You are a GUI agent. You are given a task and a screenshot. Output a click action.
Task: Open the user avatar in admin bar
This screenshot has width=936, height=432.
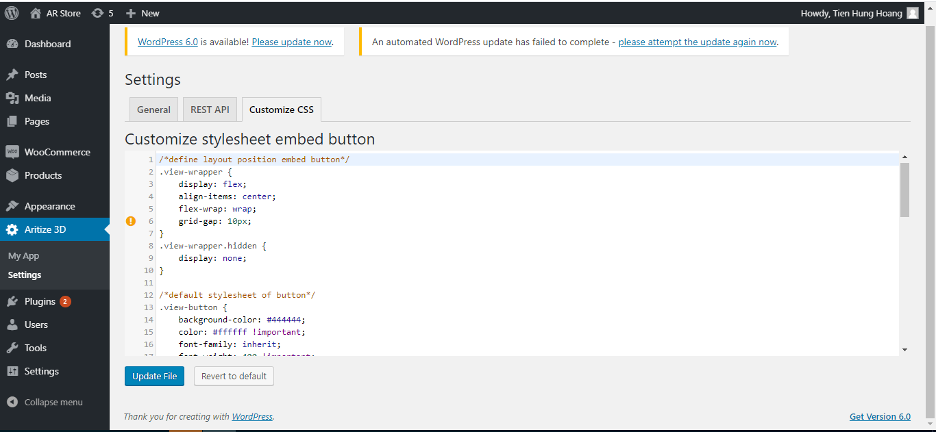click(x=913, y=13)
